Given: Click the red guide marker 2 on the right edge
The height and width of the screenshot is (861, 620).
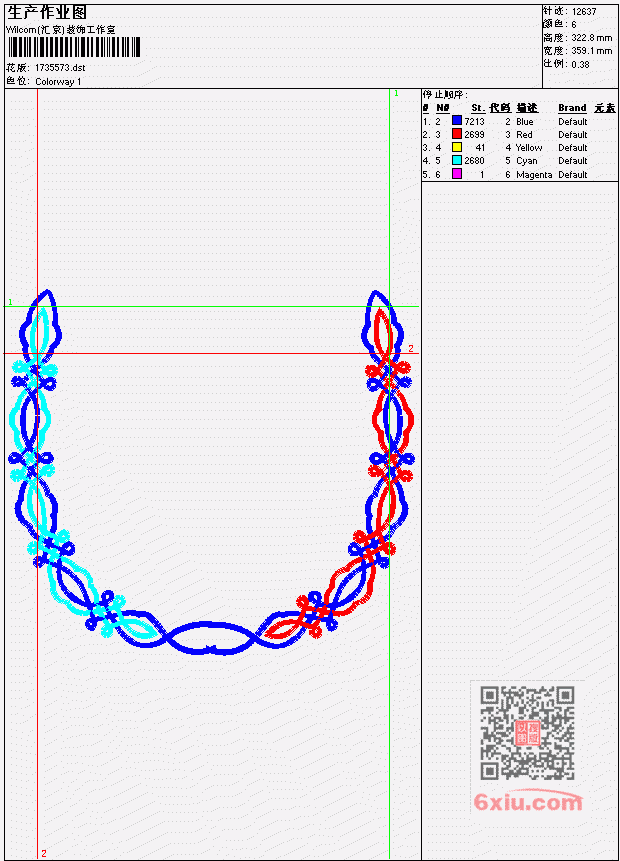Looking at the screenshot, I should coord(411,349).
